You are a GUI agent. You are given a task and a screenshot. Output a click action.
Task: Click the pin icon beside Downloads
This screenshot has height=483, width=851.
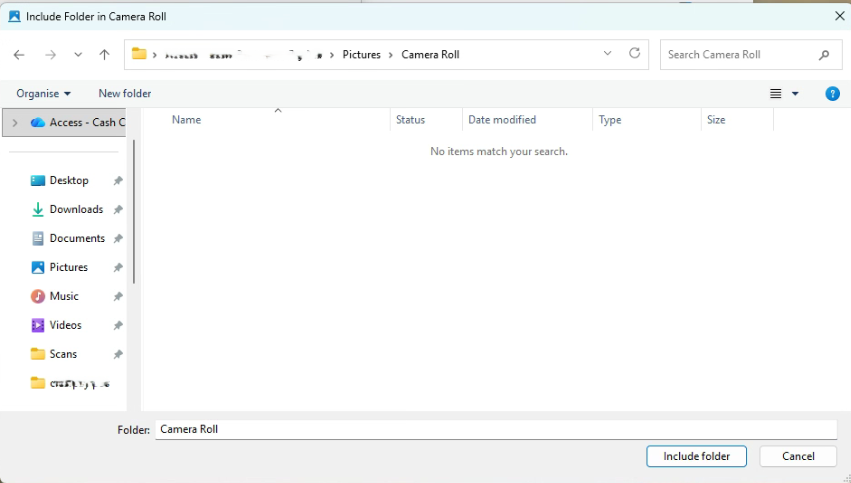(x=118, y=209)
